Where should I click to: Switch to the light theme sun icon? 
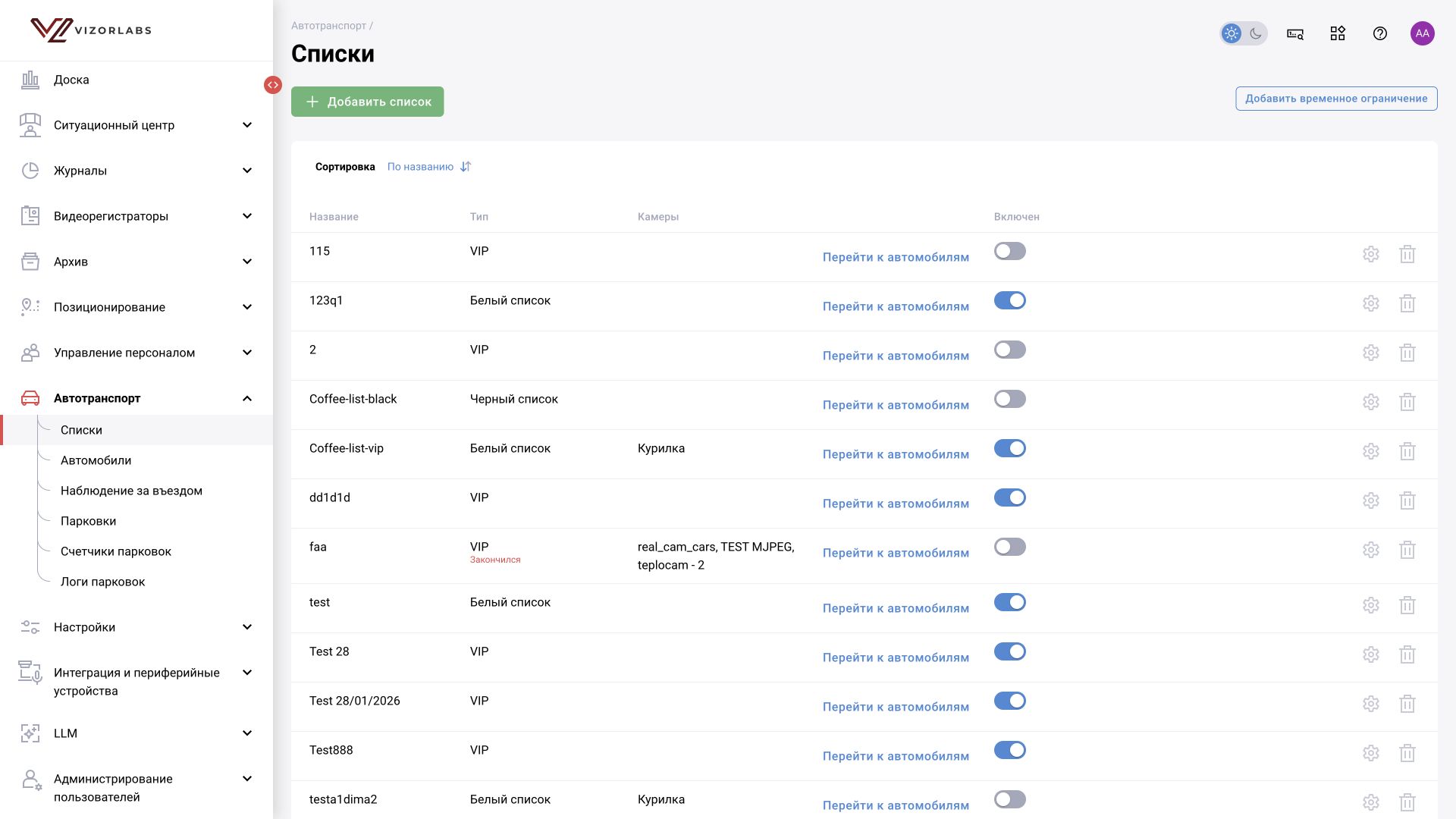1232,33
